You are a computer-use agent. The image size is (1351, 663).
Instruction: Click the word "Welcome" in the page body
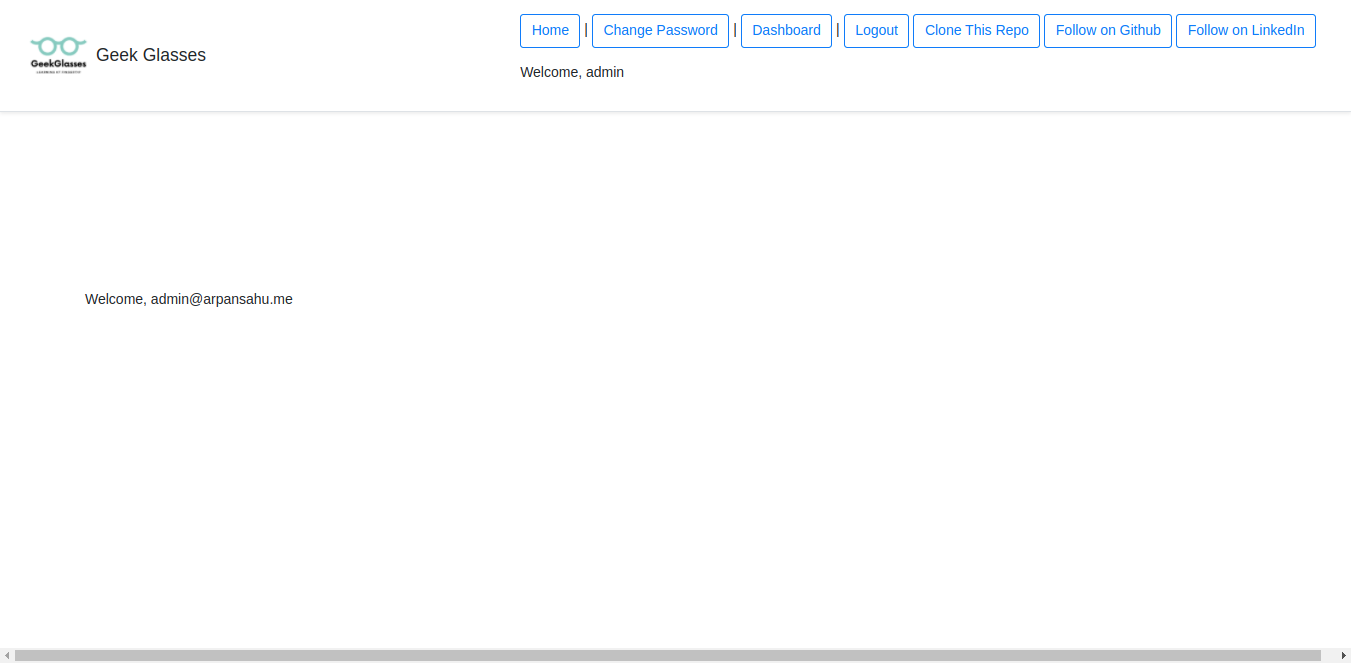pyautogui.click(x=115, y=299)
